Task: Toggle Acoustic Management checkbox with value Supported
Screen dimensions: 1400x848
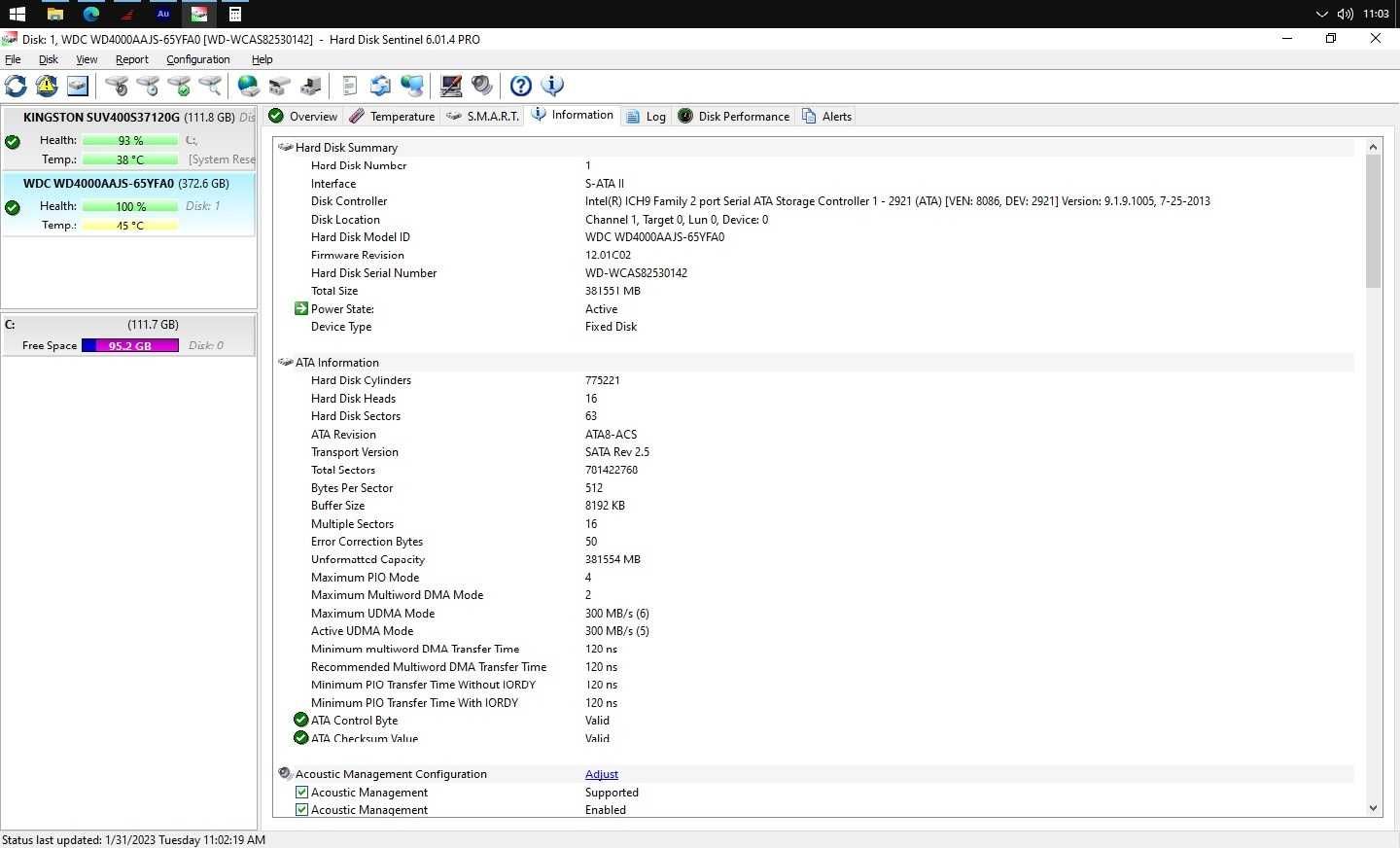Action: pyautogui.click(x=301, y=792)
